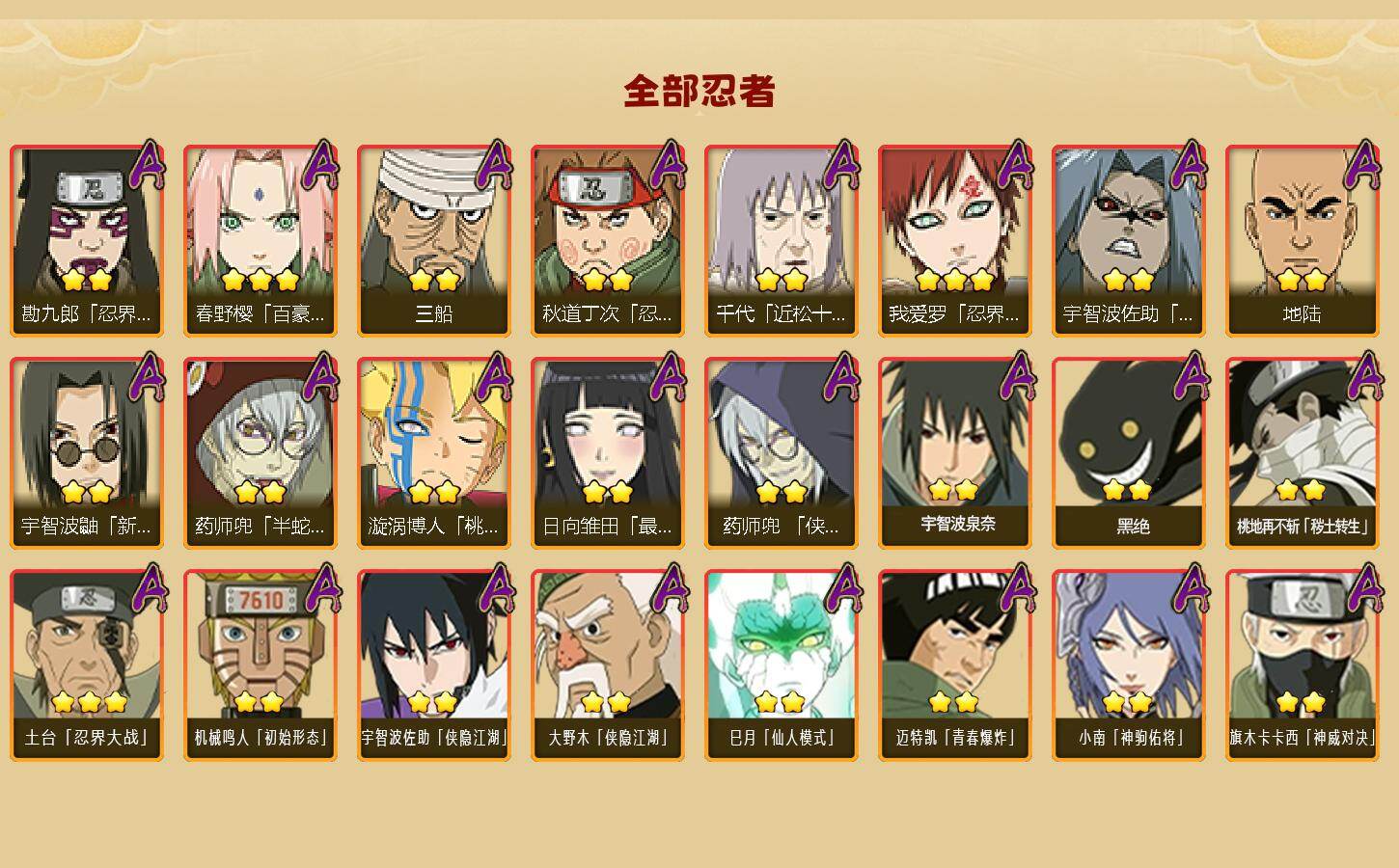This screenshot has width=1399, height=868.
Task: Click the 春野樱「百豪」 pink-haired card
Action: coord(261,241)
